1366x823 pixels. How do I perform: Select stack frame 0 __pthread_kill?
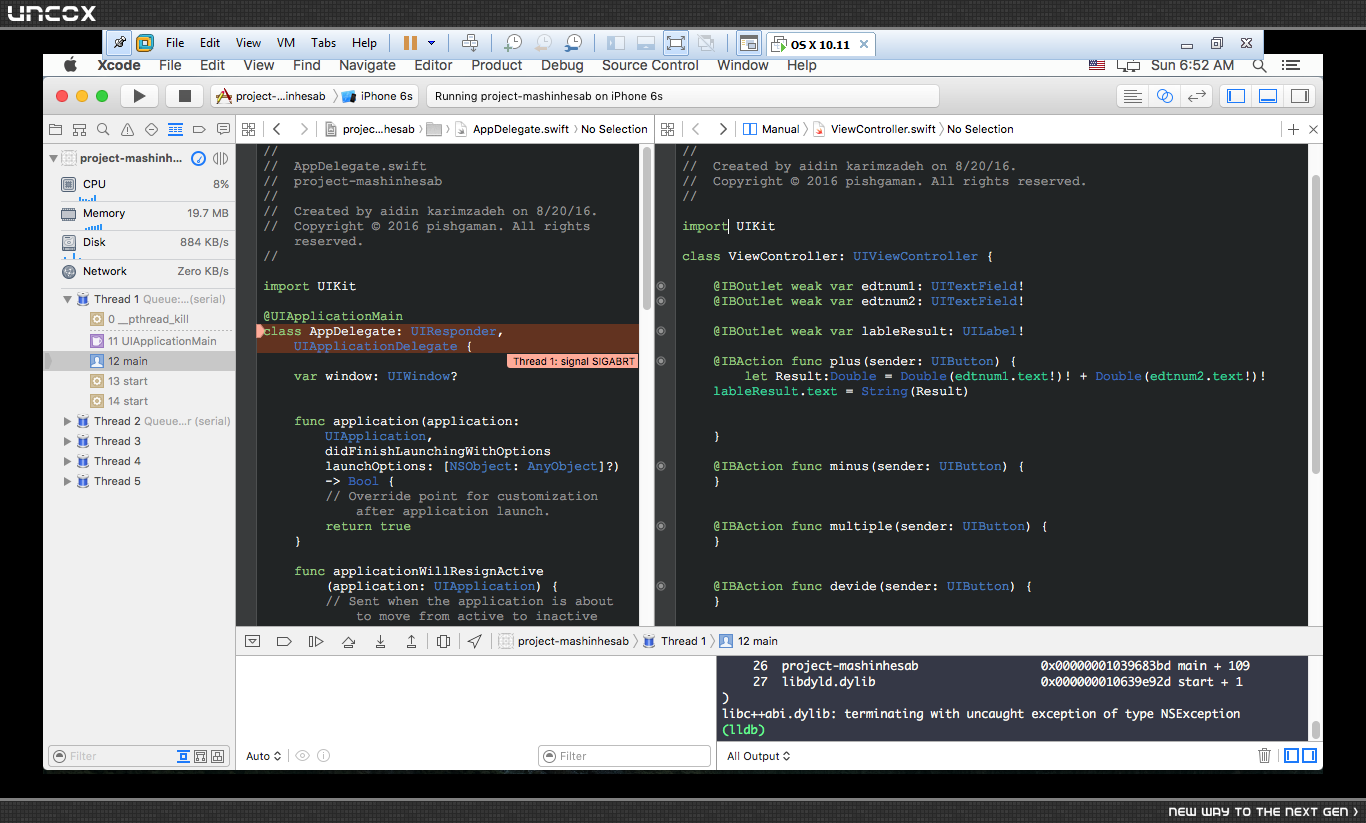pos(139,319)
